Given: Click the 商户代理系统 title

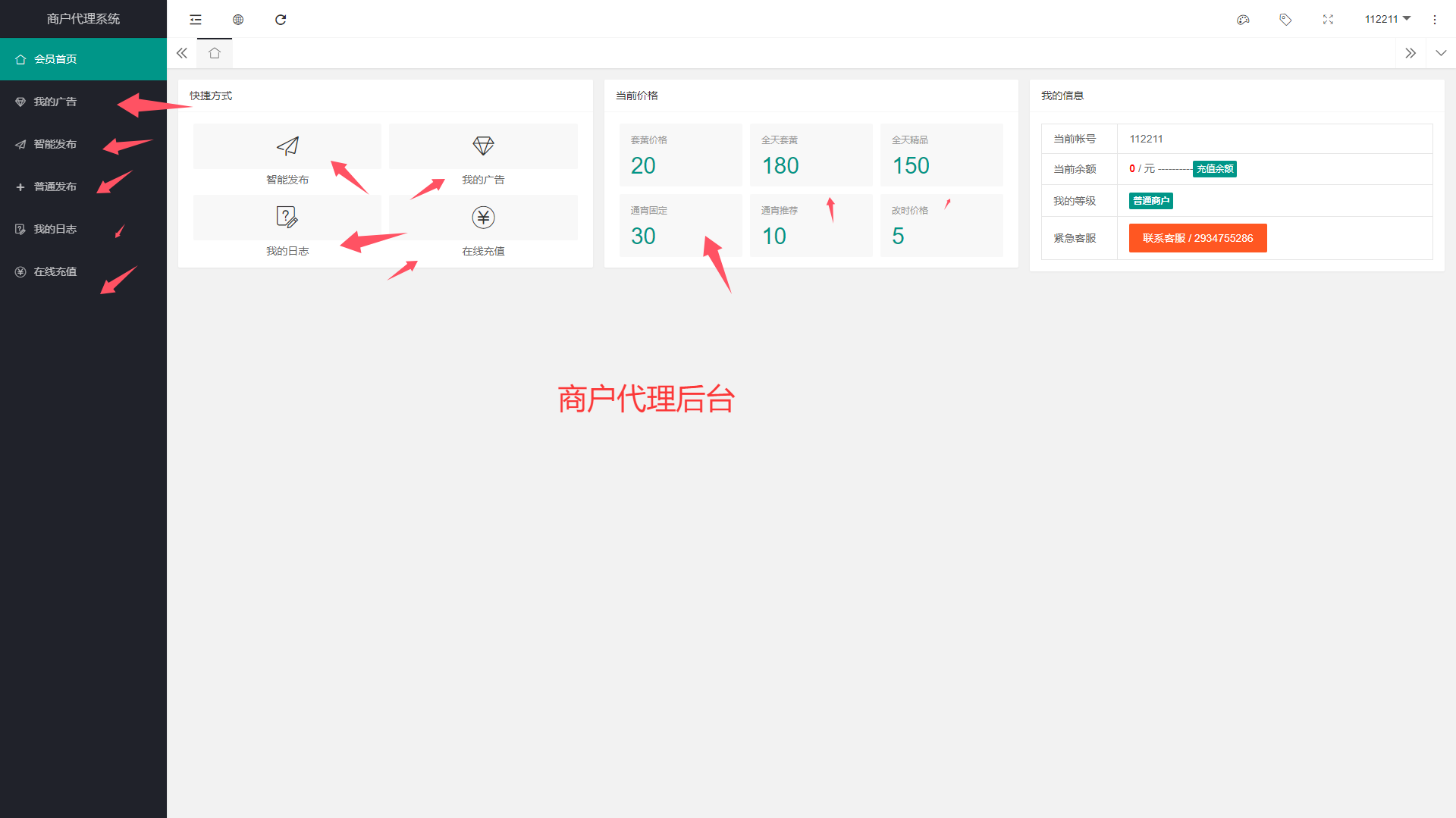Looking at the screenshot, I should (x=83, y=19).
